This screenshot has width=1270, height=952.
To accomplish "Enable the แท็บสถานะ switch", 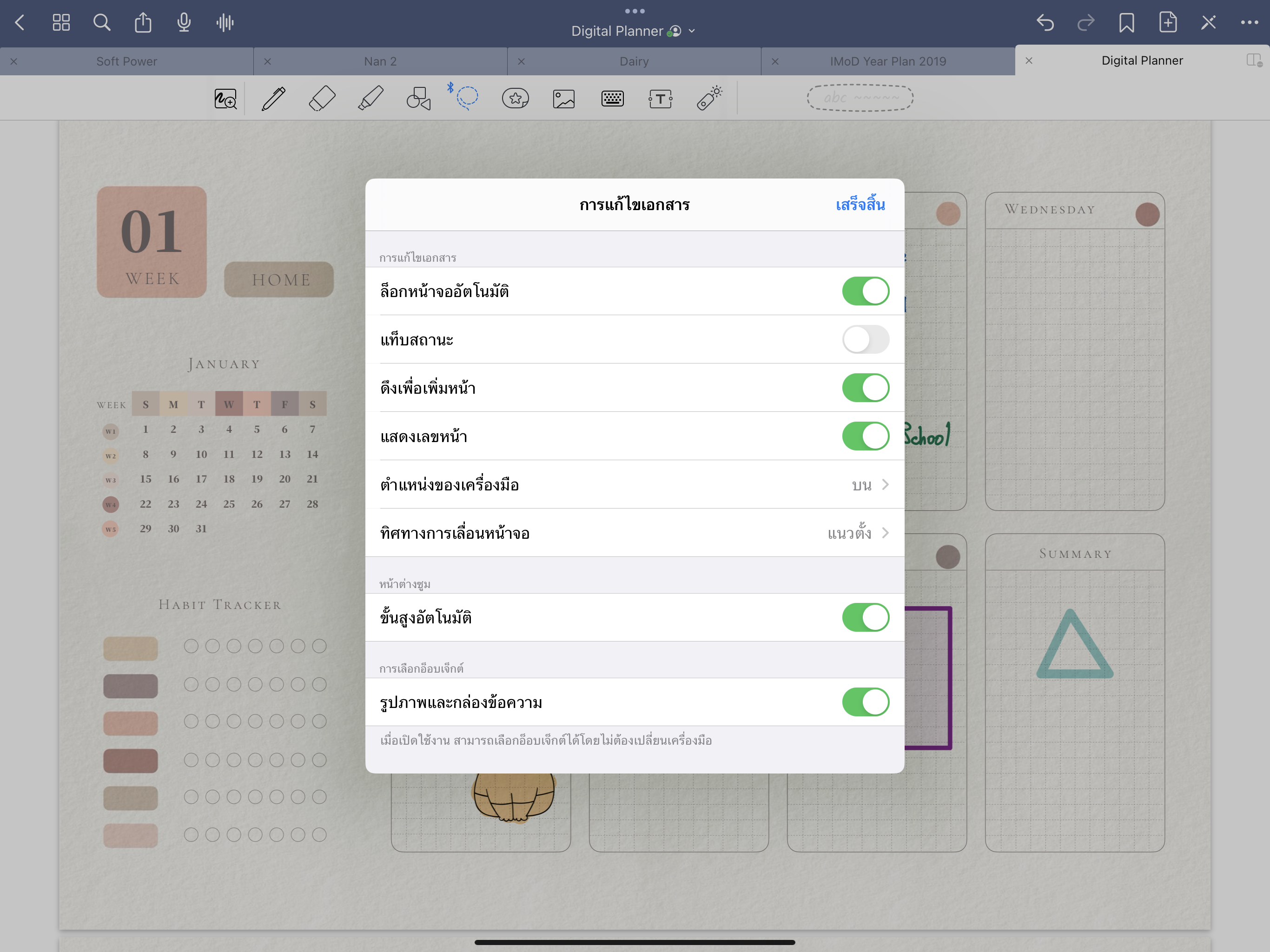I will pos(865,339).
